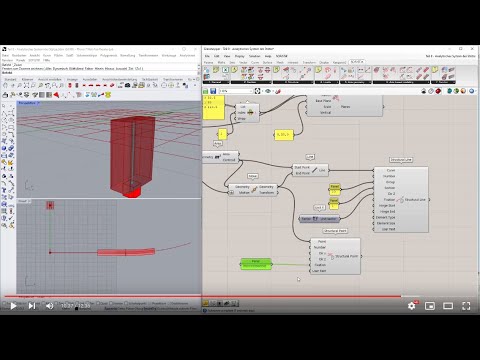Screen dimensions: 480x360
Task: Enable theater mode view
Action: click(448, 306)
